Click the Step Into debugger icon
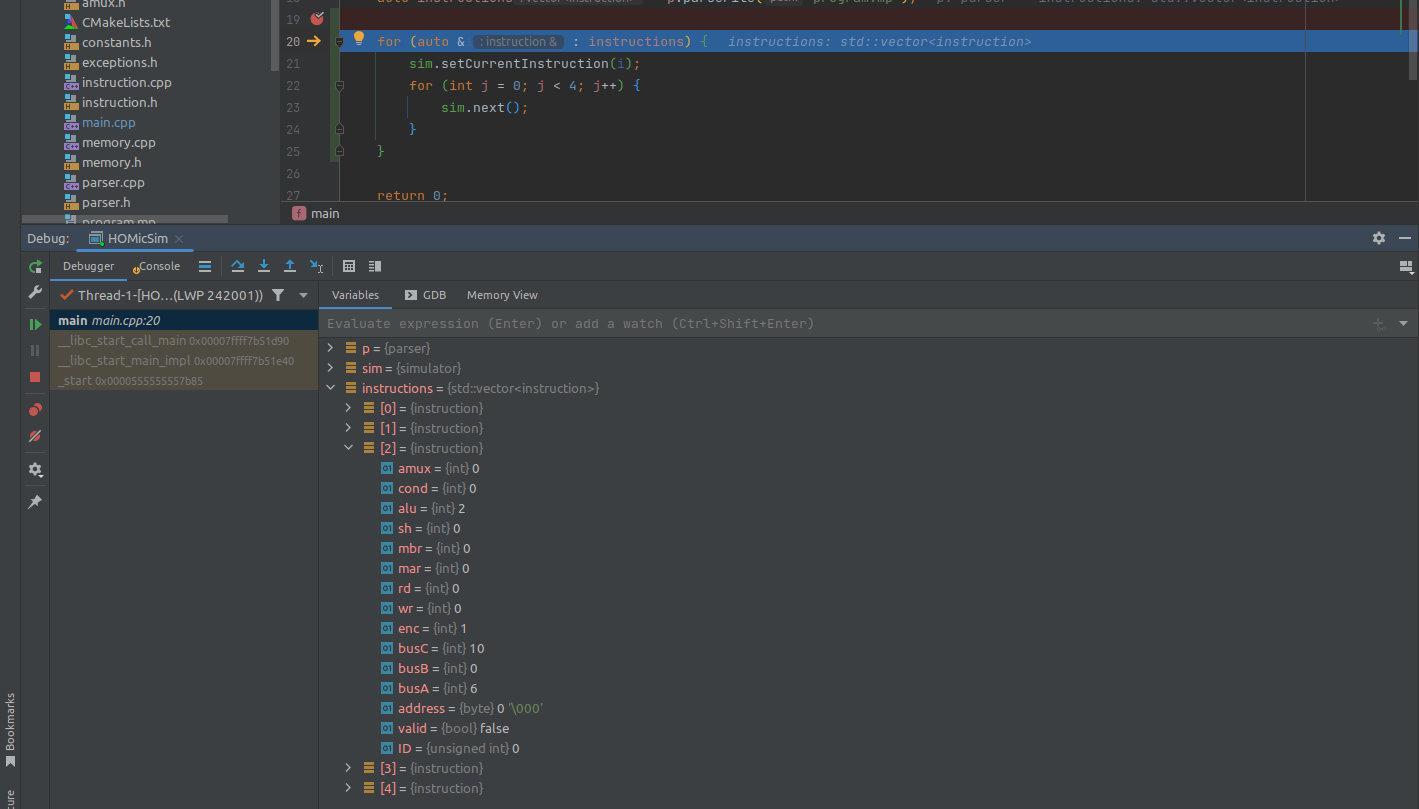The image size is (1419, 809). [264, 266]
